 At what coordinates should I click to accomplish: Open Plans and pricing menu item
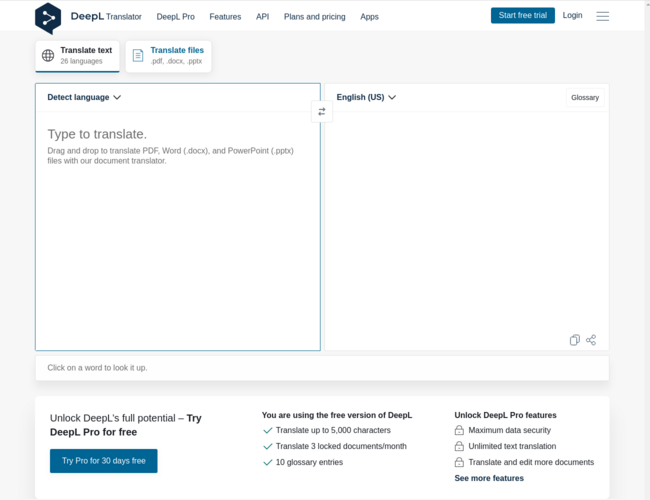[x=315, y=17]
